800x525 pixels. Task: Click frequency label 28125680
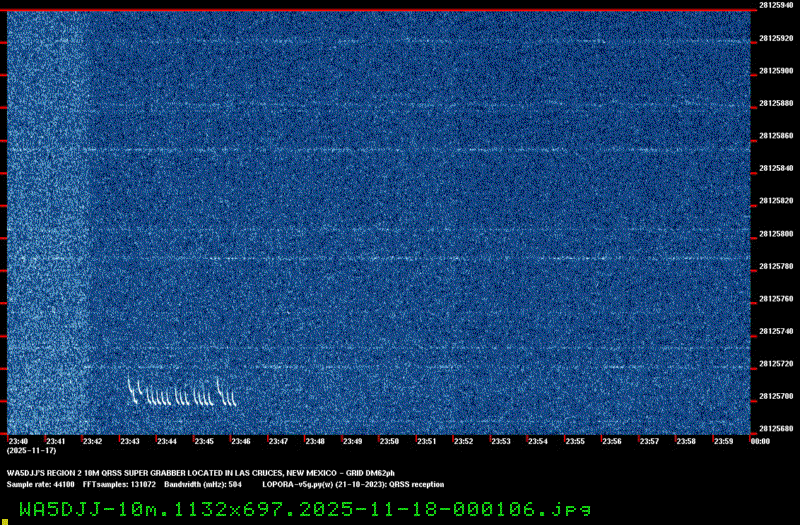(776, 429)
